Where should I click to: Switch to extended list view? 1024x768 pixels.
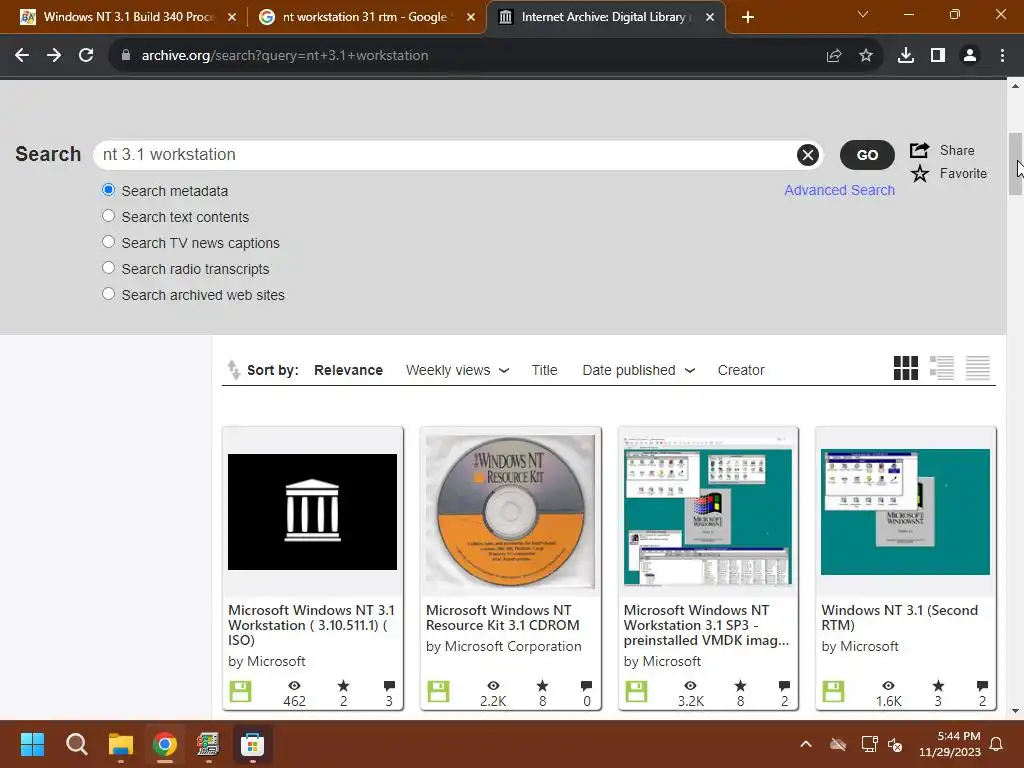tap(942, 368)
